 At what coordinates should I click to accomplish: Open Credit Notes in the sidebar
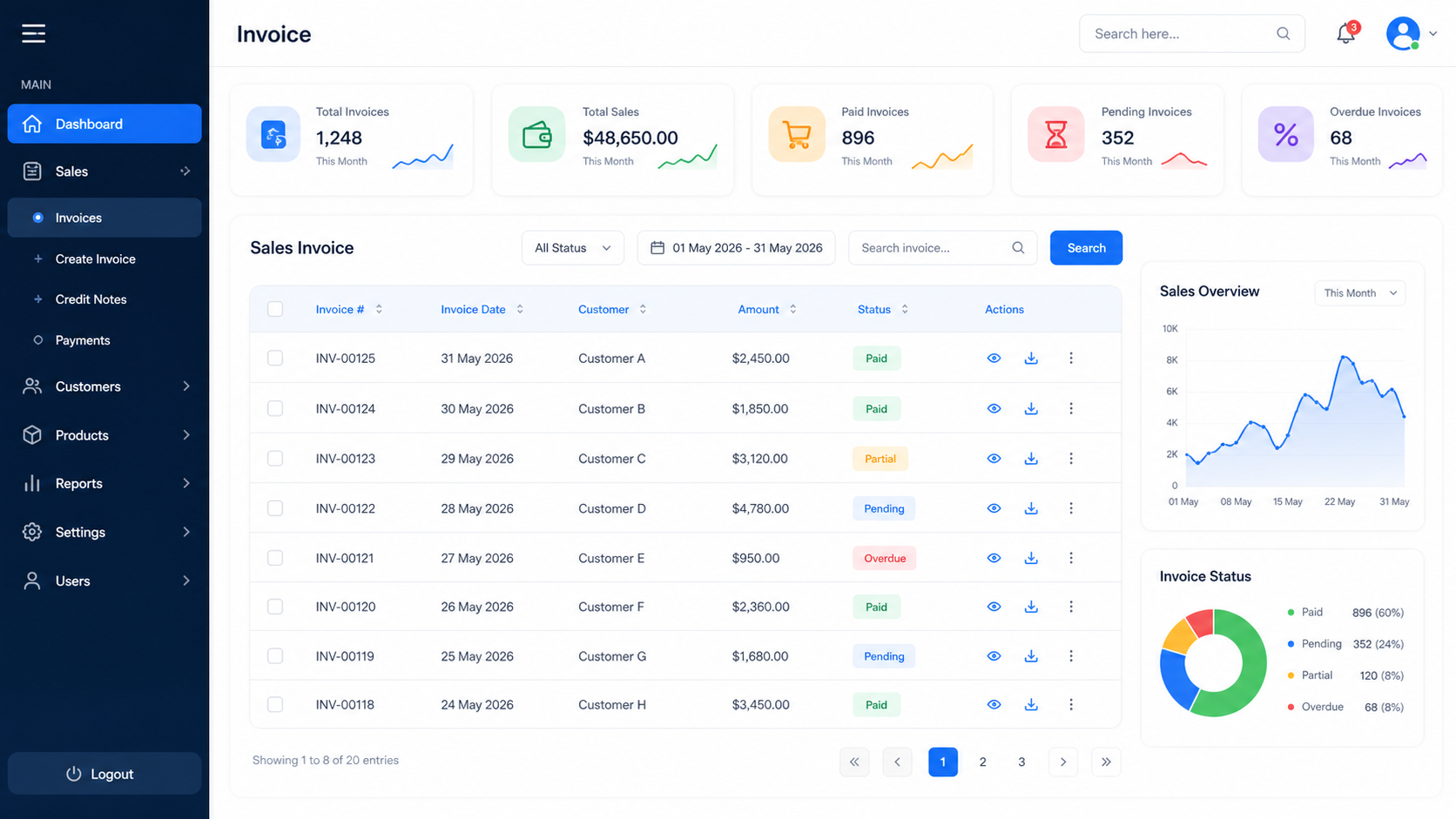coord(91,299)
